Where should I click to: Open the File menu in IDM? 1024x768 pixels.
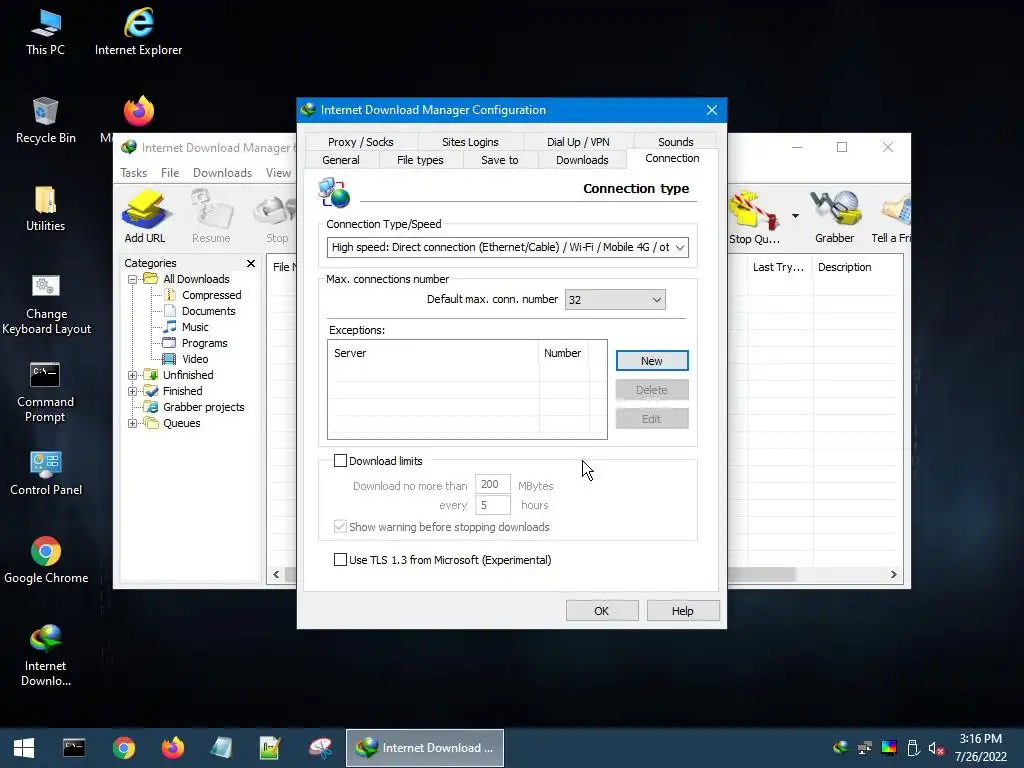tap(170, 173)
